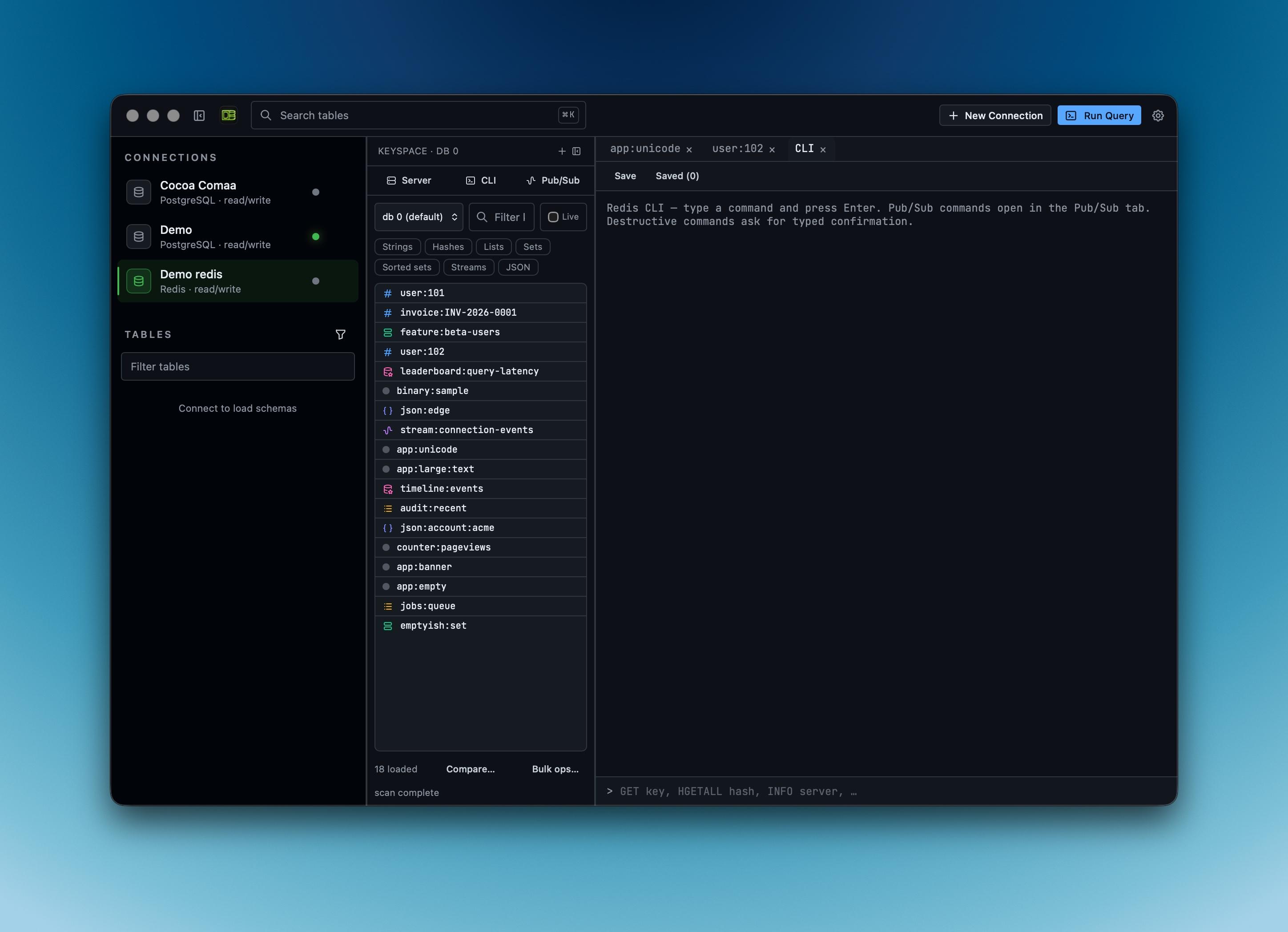Image resolution: width=1288 pixels, height=932 pixels.
Task: Click the green database logo icon
Action: tap(228, 115)
